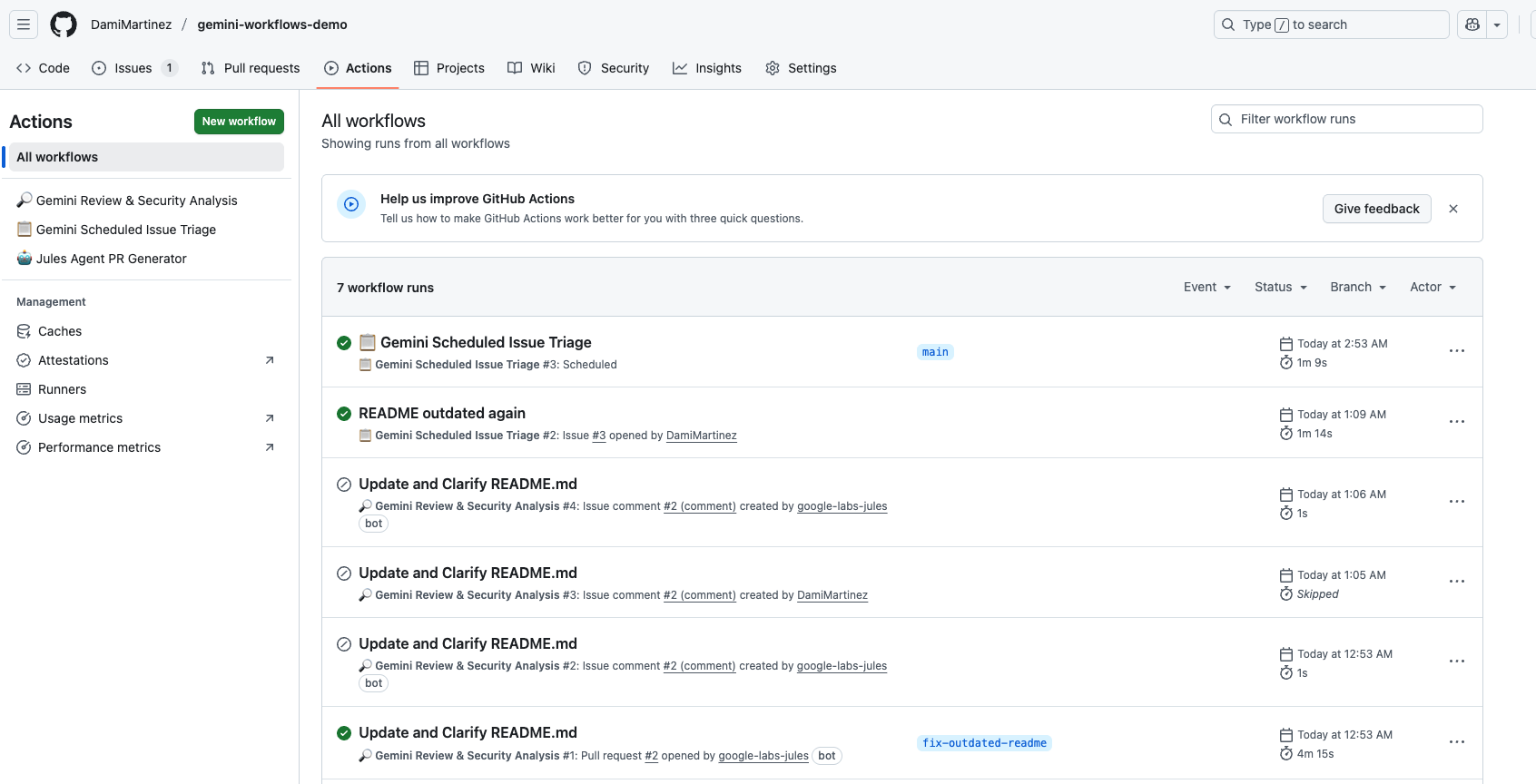Select All workflows in sidebar
1536x784 pixels.
[x=146, y=157]
